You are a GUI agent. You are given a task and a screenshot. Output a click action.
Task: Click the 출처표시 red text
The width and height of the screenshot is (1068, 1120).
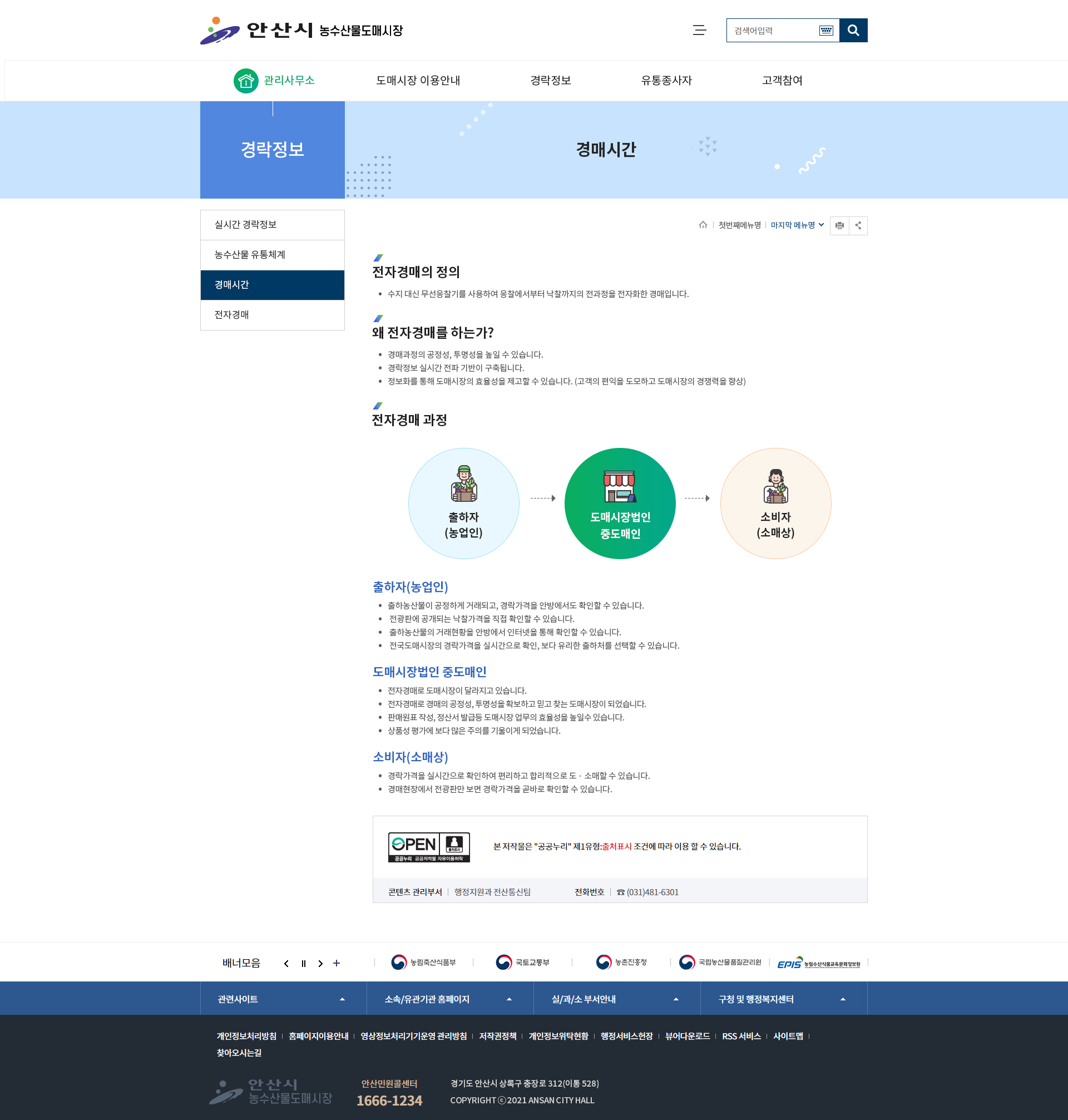(616, 847)
